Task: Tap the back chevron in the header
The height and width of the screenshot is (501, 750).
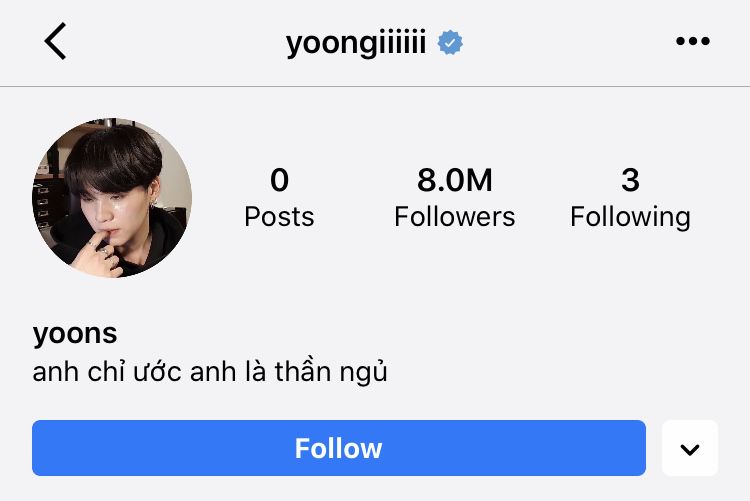Action: (x=55, y=41)
